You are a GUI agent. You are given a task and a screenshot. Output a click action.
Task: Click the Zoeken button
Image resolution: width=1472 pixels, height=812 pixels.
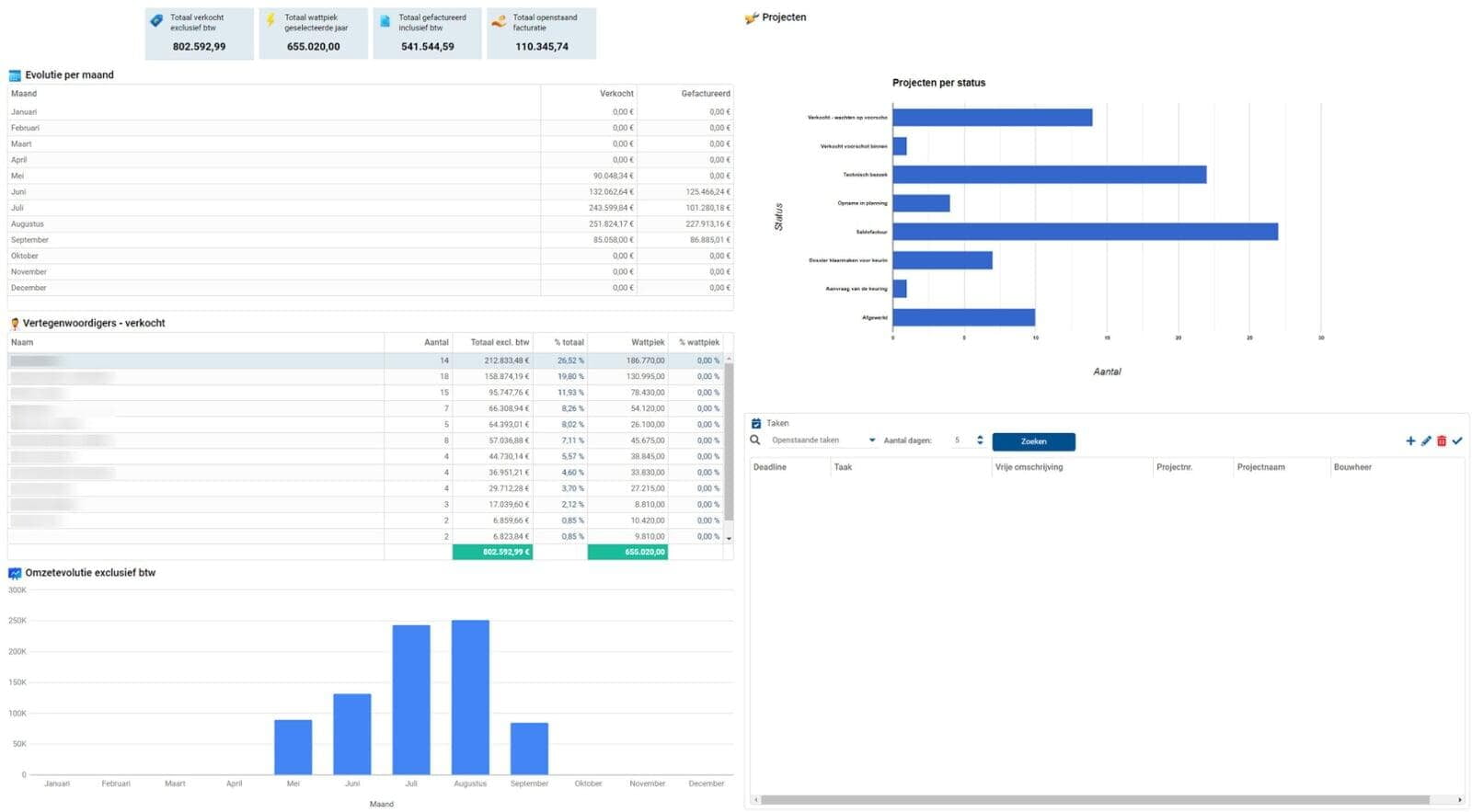point(1033,441)
